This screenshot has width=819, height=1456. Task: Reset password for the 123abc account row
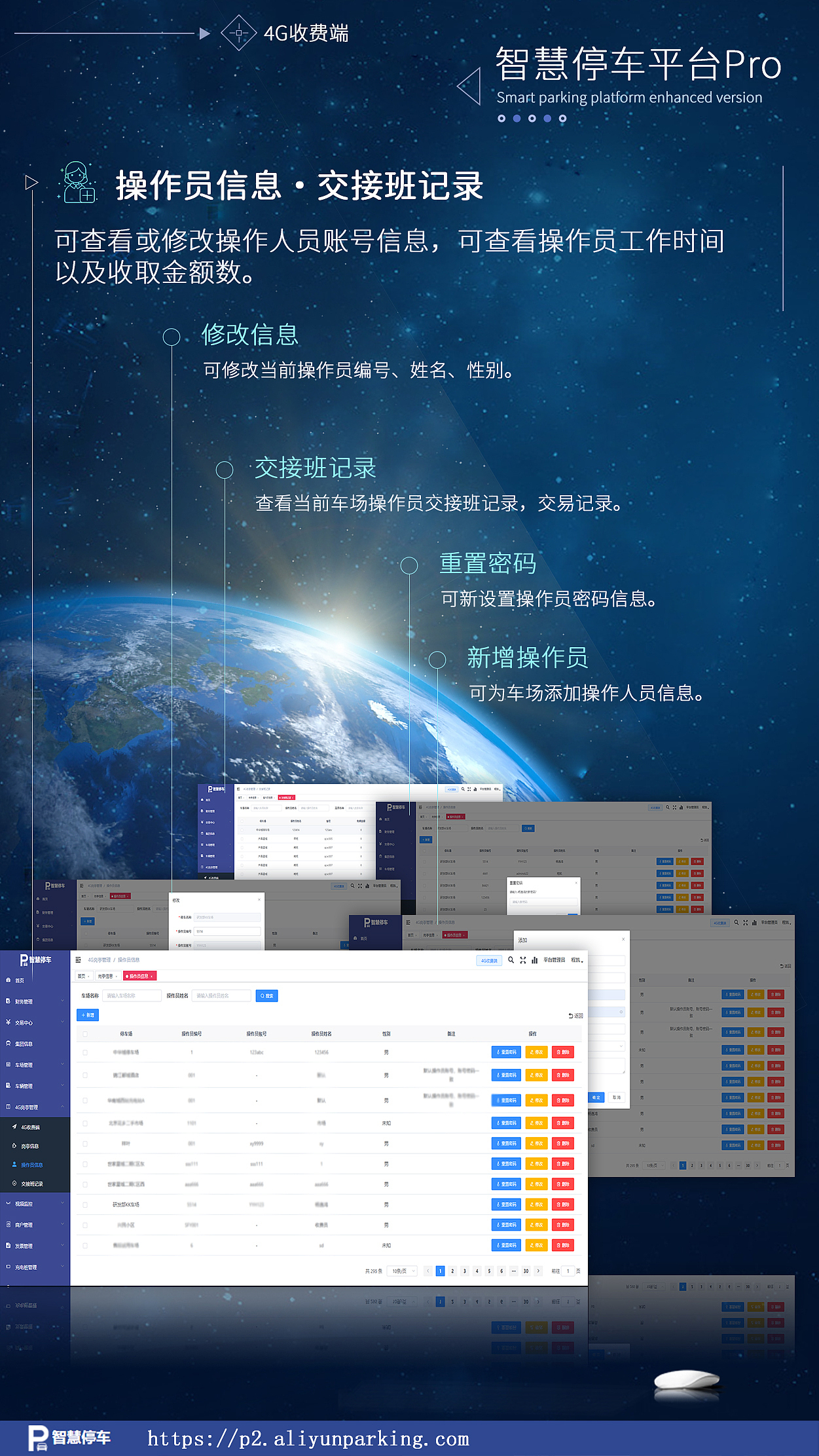click(x=506, y=1052)
